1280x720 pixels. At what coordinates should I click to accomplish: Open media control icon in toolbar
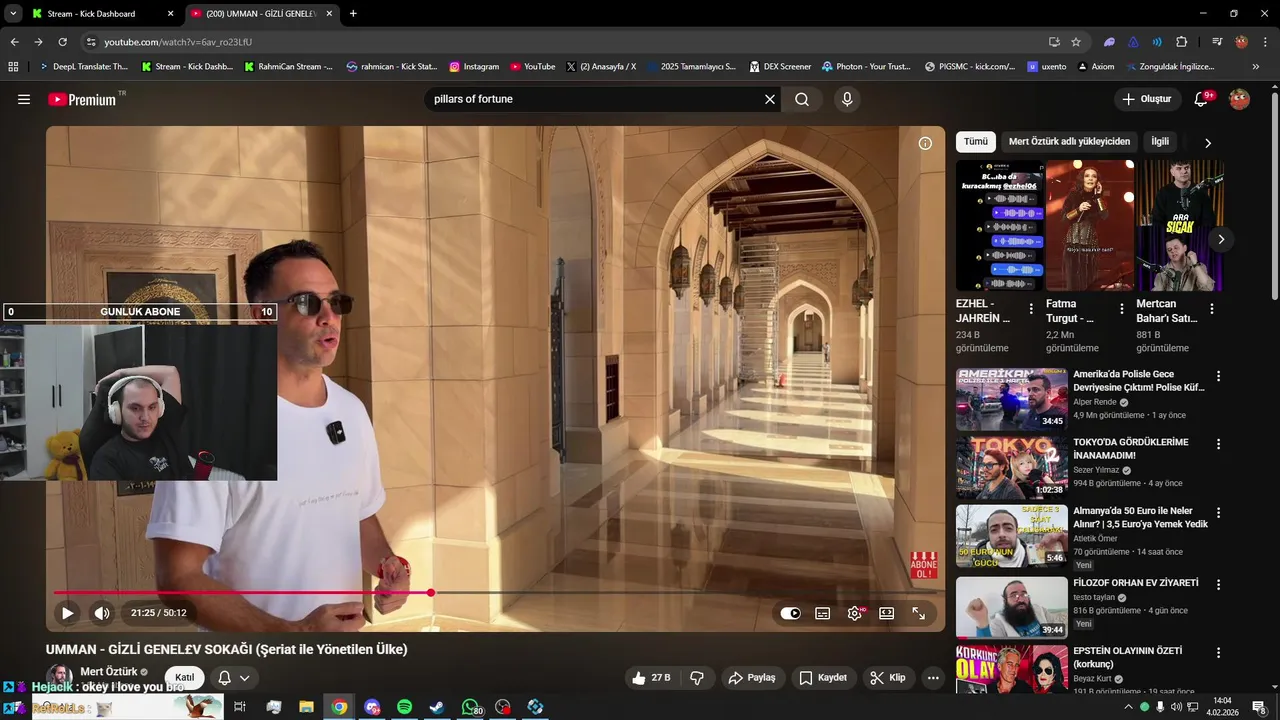coord(1217,42)
